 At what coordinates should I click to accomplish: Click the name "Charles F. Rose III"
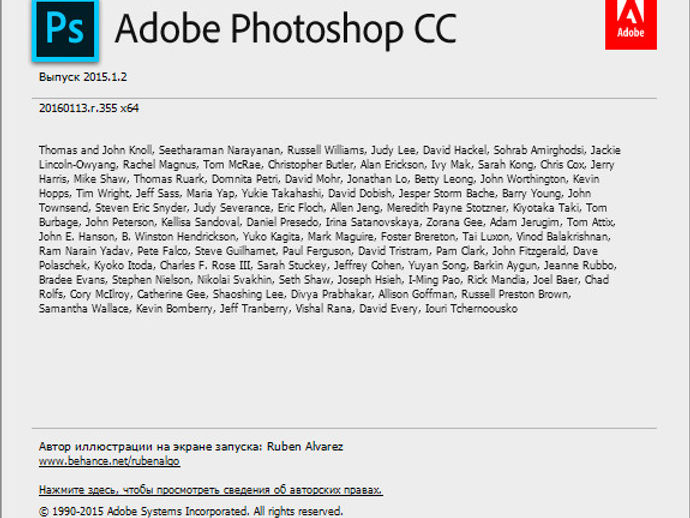(x=206, y=265)
